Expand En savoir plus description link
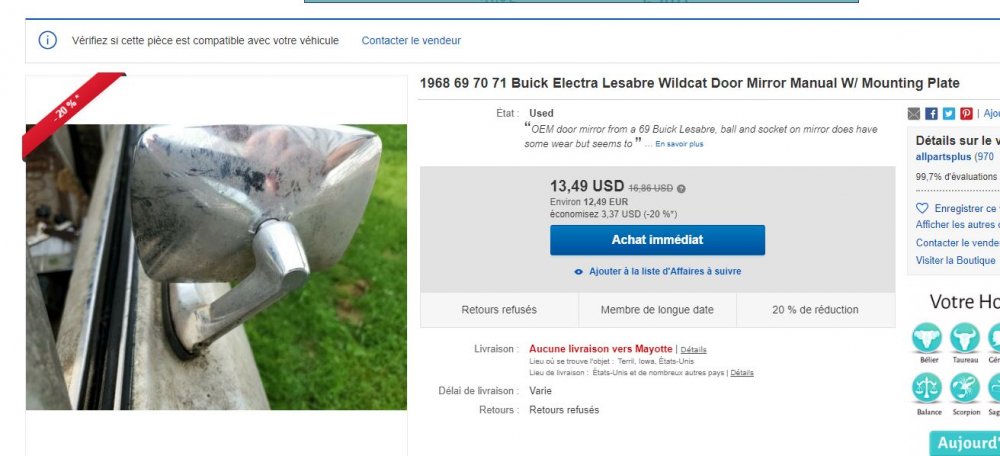 click(679, 144)
